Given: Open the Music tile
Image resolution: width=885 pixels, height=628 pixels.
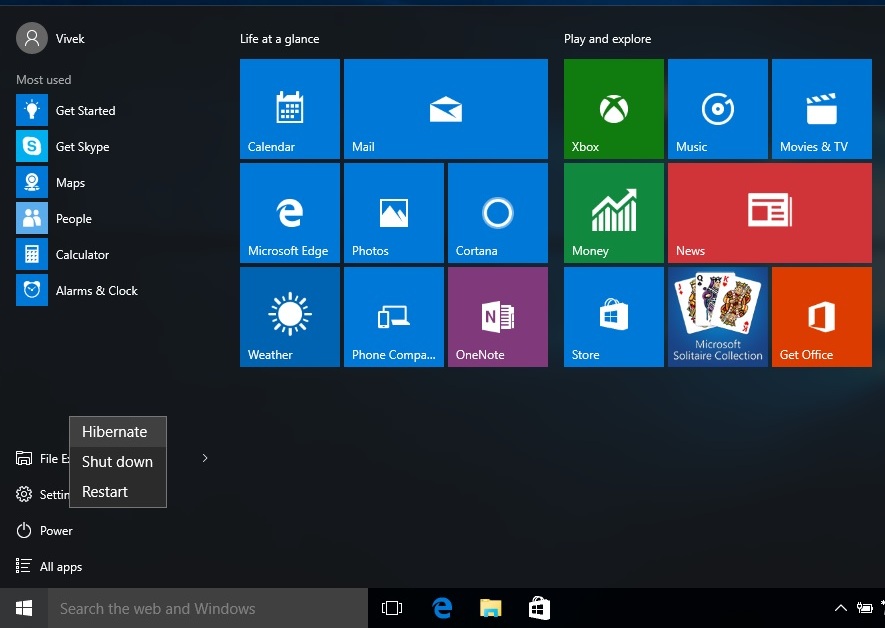Looking at the screenshot, I should tap(718, 109).
